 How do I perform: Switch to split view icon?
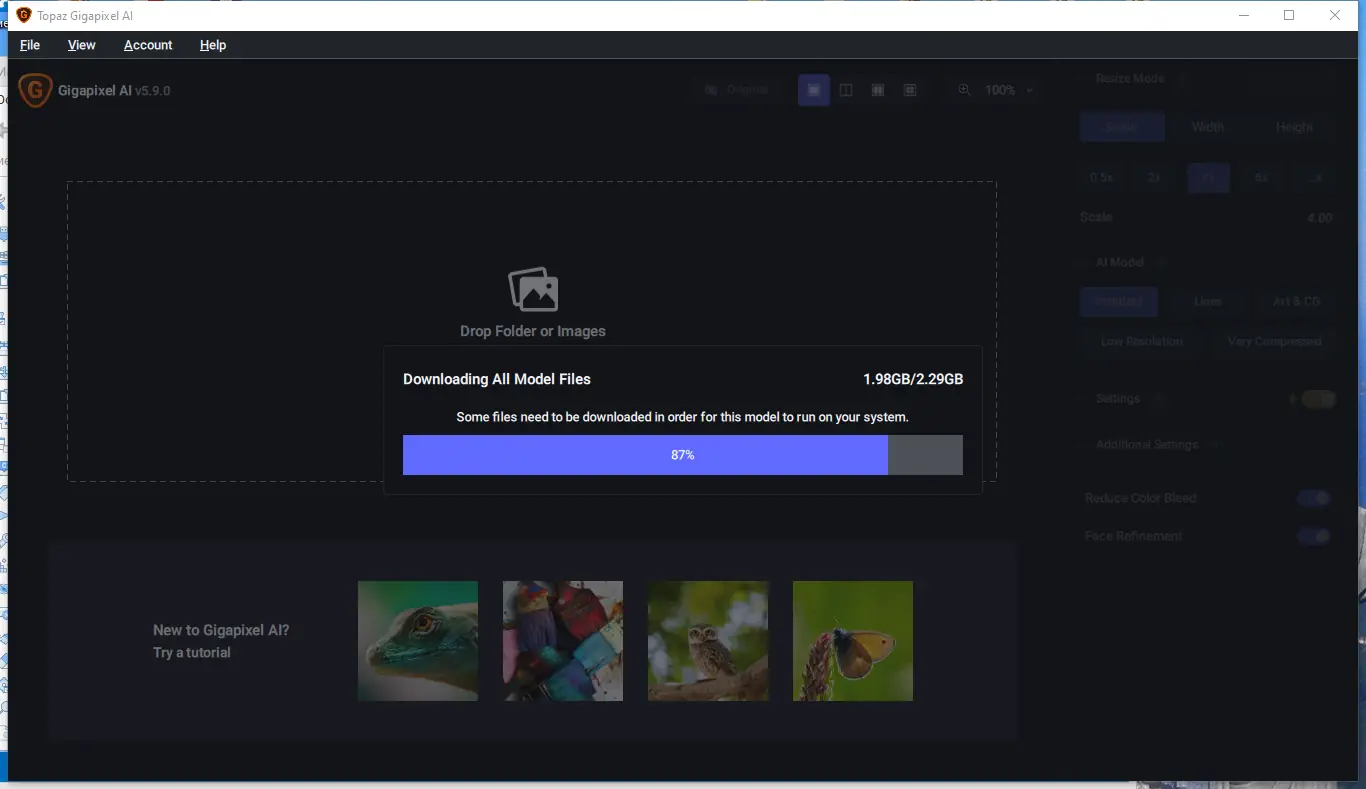click(846, 90)
